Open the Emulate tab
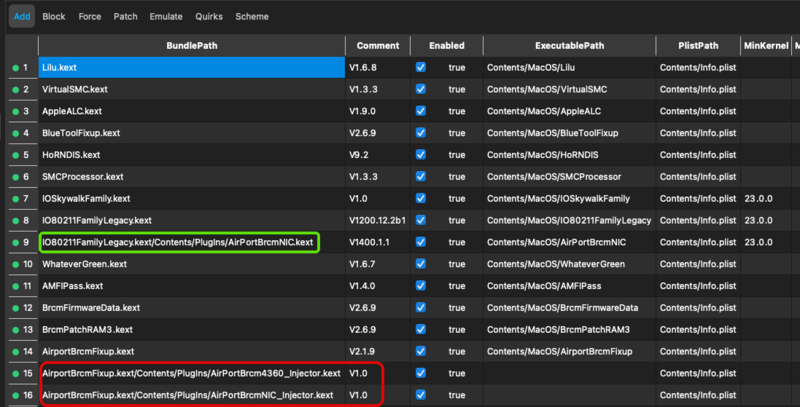The width and height of the screenshot is (800, 407). point(166,16)
